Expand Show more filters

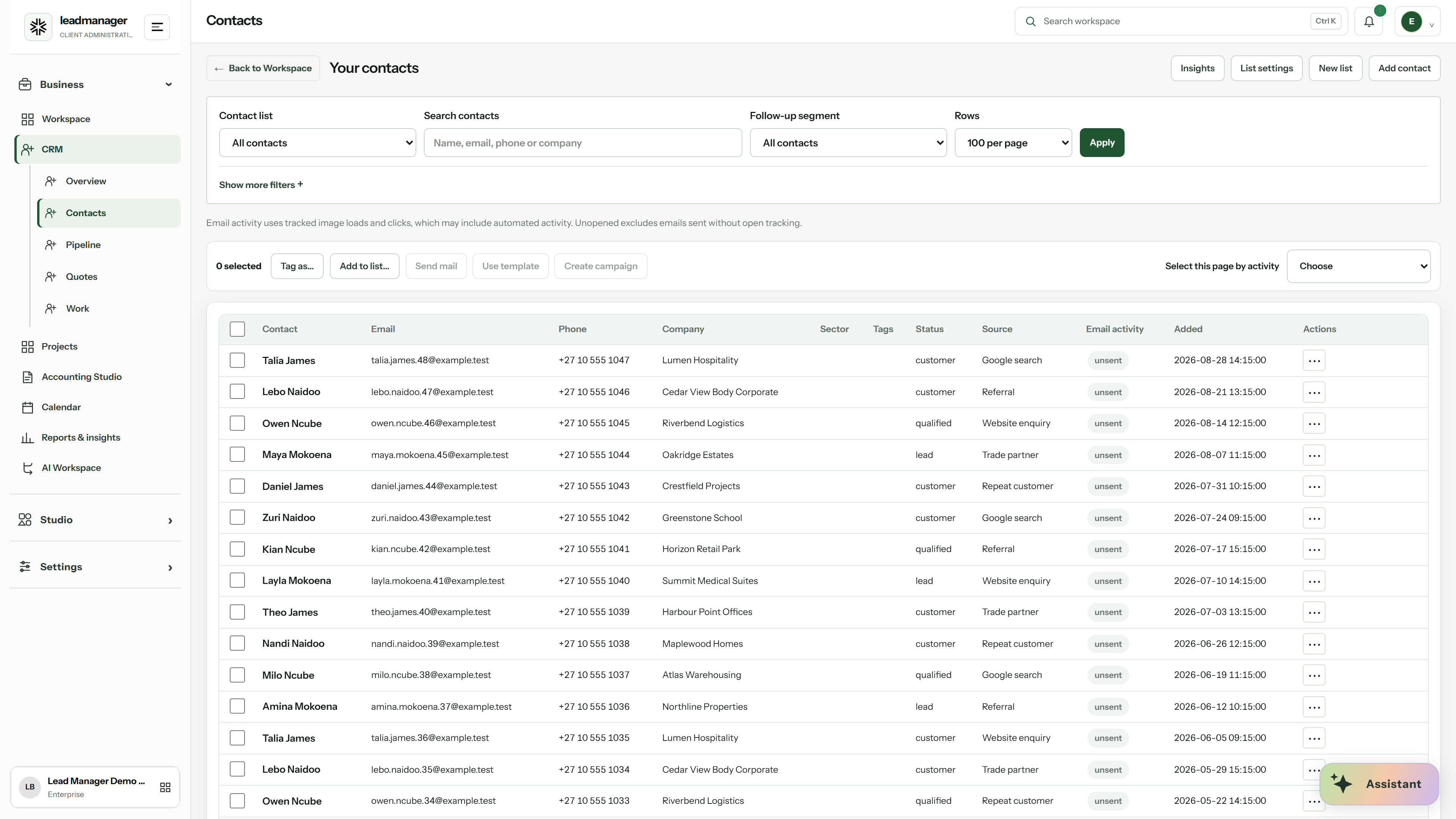[x=261, y=185]
